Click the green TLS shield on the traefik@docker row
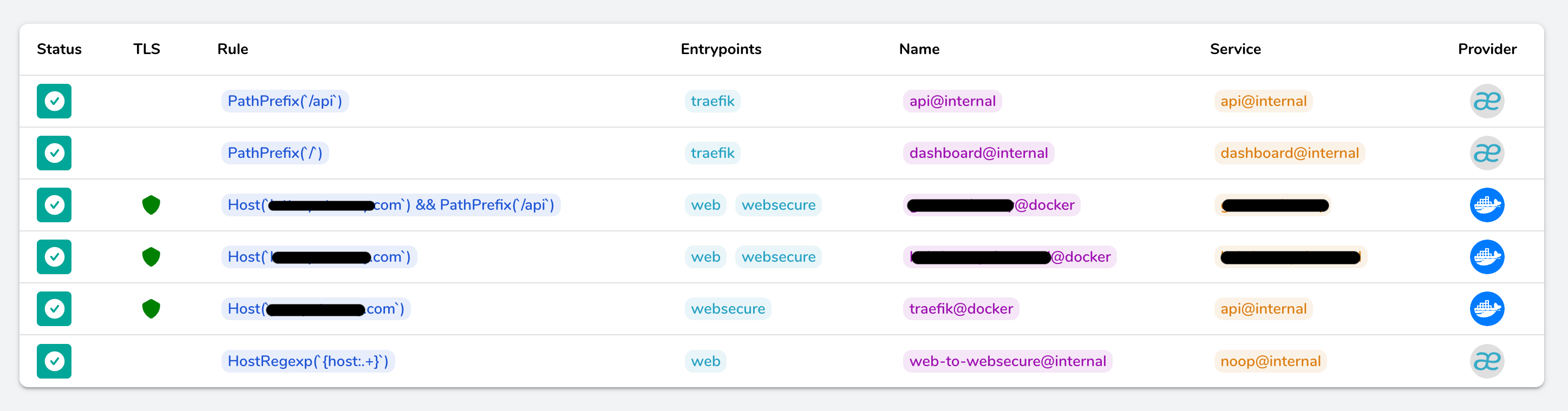 [x=151, y=309]
